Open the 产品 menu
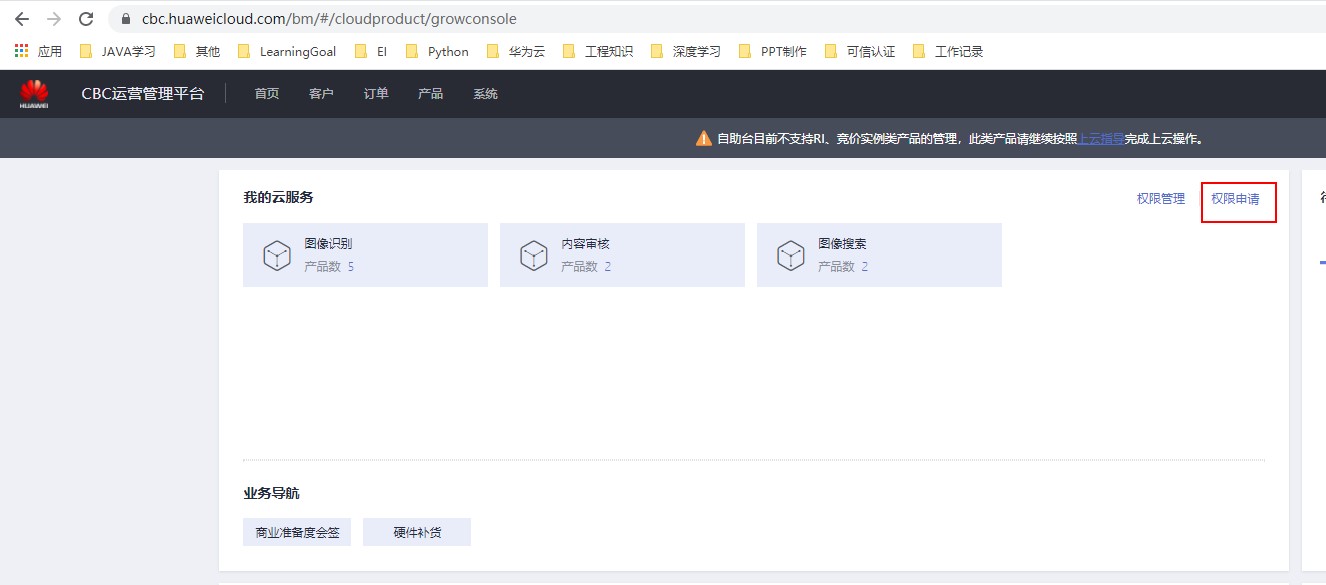Image resolution: width=1326 pixels, height=585 pixels. tap(431, 94)
